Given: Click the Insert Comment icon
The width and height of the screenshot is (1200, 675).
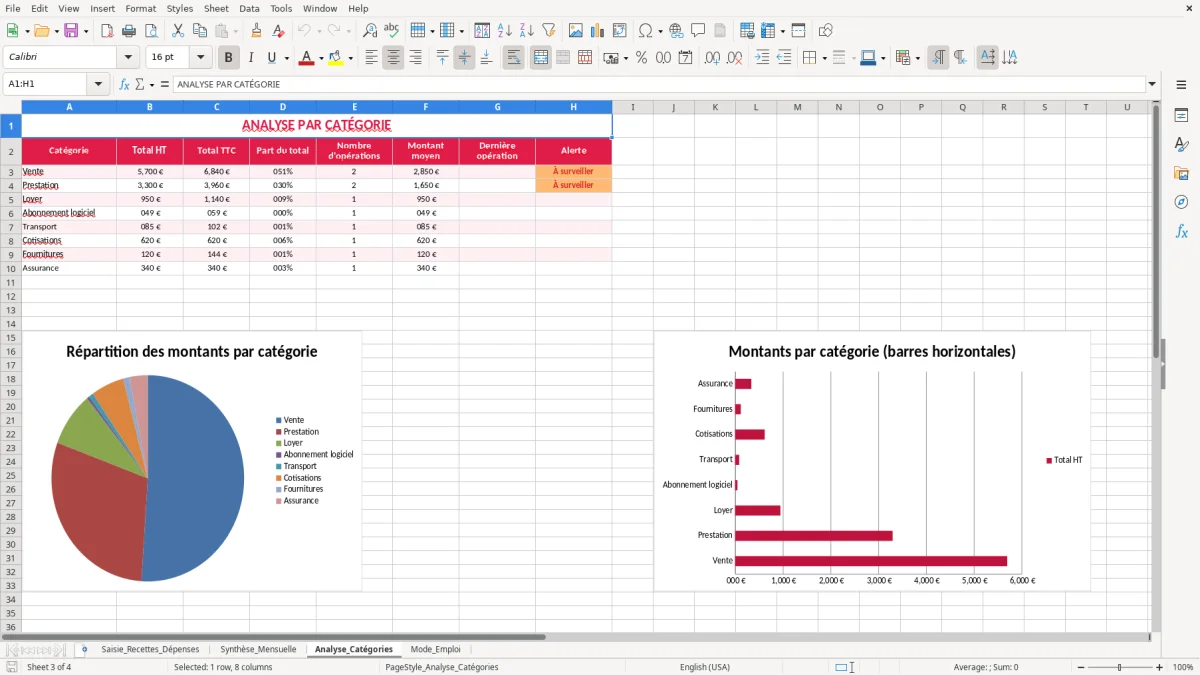Looking at the screenshot, I should (x=698, y=31).
